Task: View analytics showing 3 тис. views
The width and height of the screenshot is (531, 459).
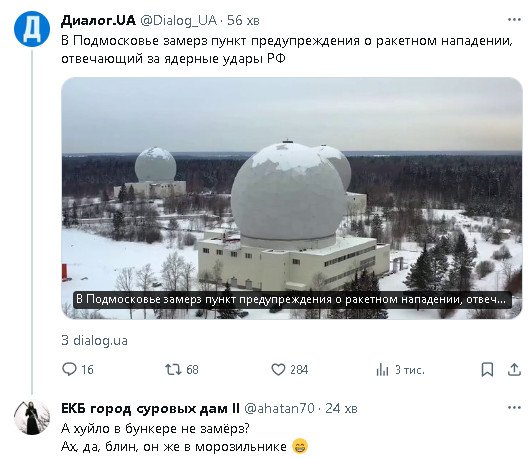Action: coord(382,369)
